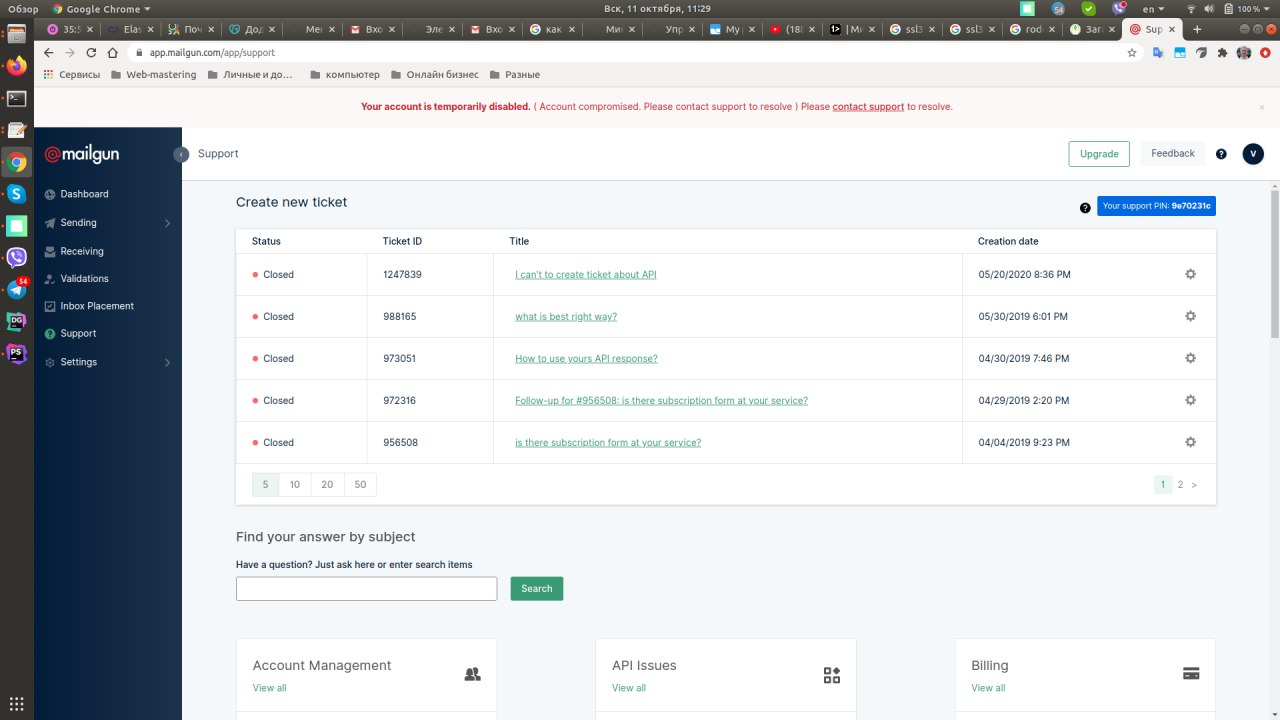
Task: Open a new Chrome tab
Action: click(1197, 30)
